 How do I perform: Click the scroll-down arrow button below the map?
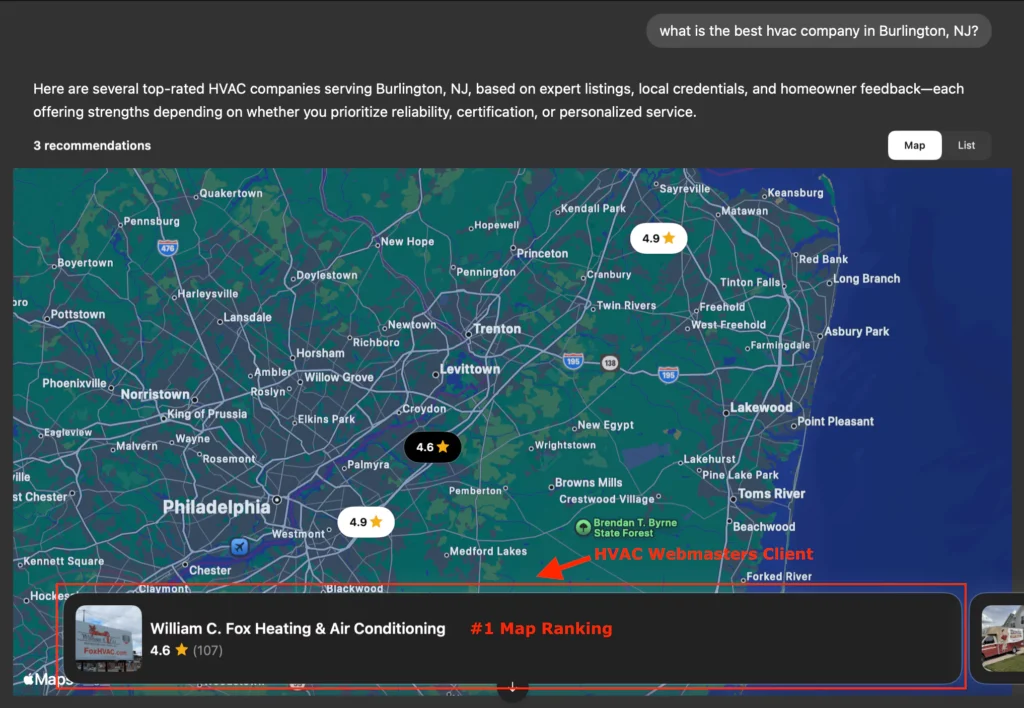513,688
